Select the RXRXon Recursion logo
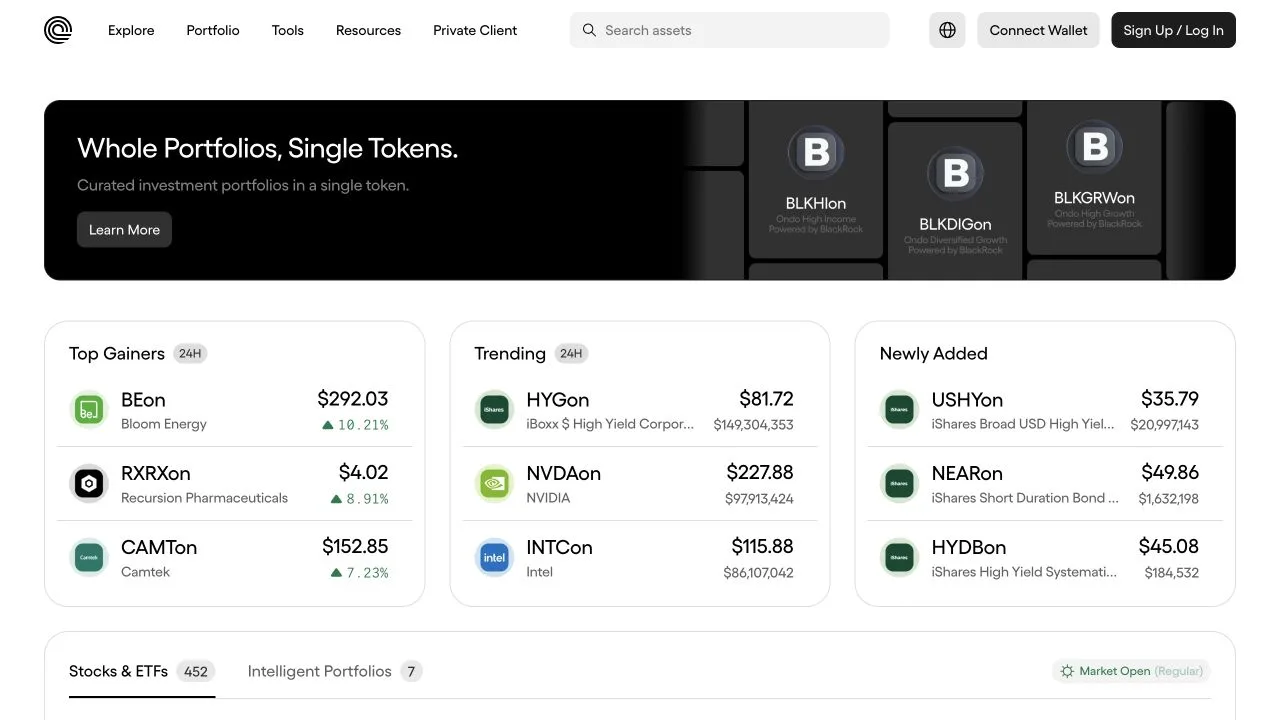Image resolution: width=1280 pixels, height=720 pixels. [x=89, y=484]
